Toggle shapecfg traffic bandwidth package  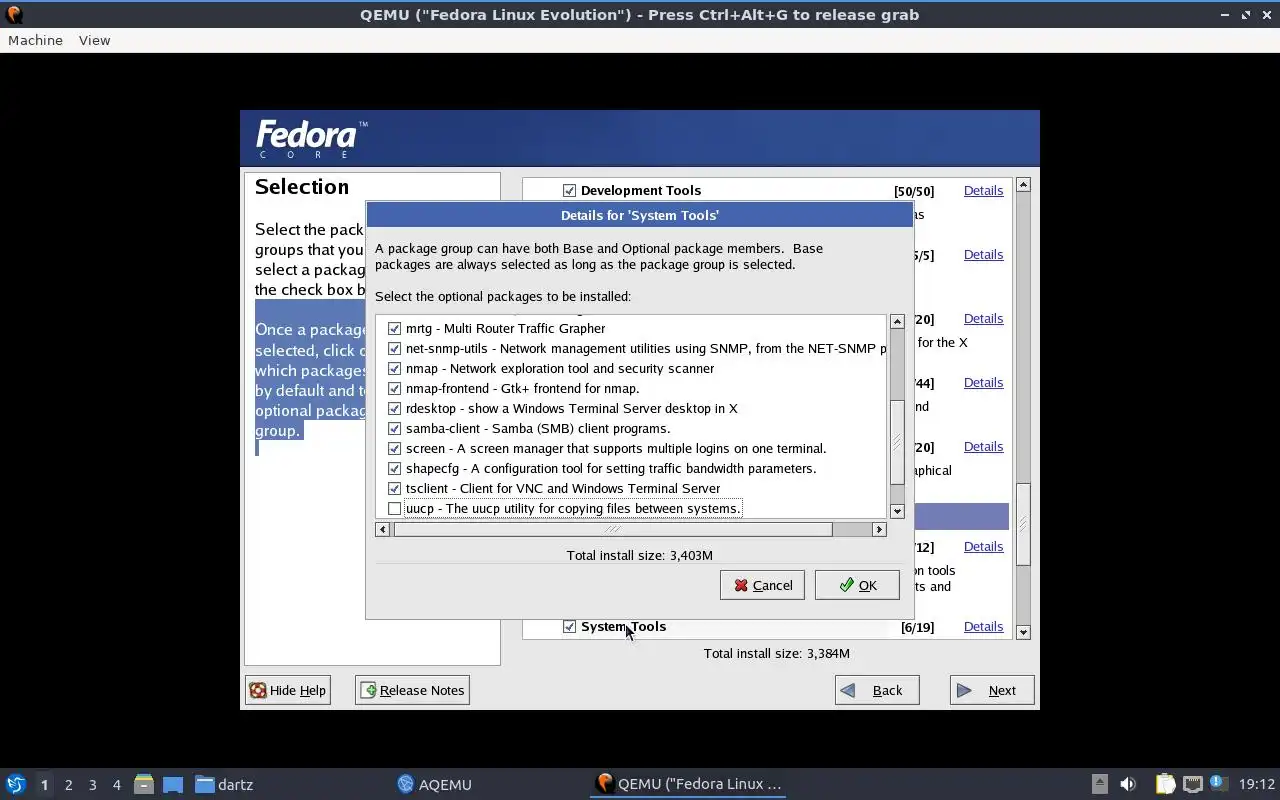click(394, 468)
